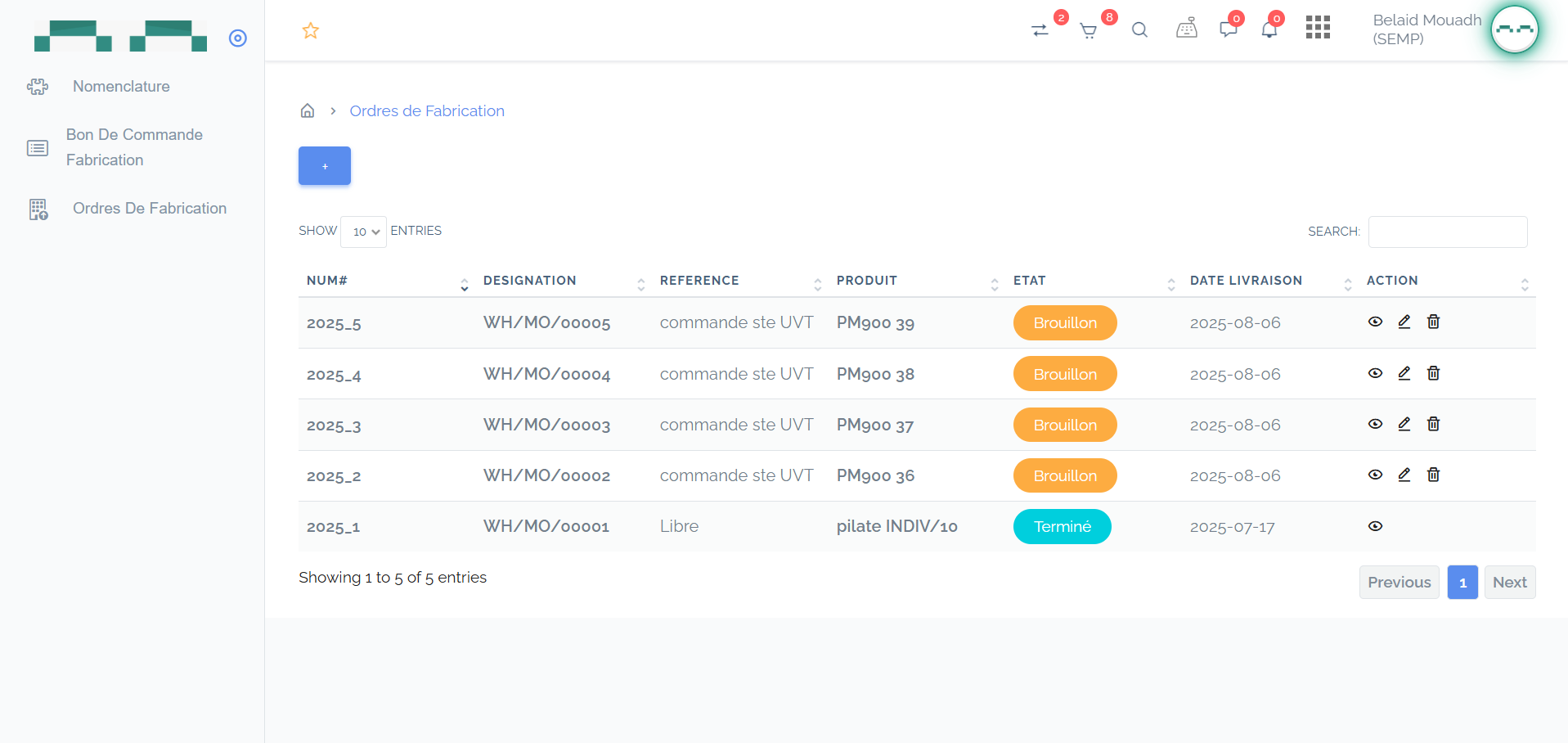Screen dimensions: 1568x743
Task: Open the notifications bell icon
Action: pyautogui.click(x=1269, y=30)
